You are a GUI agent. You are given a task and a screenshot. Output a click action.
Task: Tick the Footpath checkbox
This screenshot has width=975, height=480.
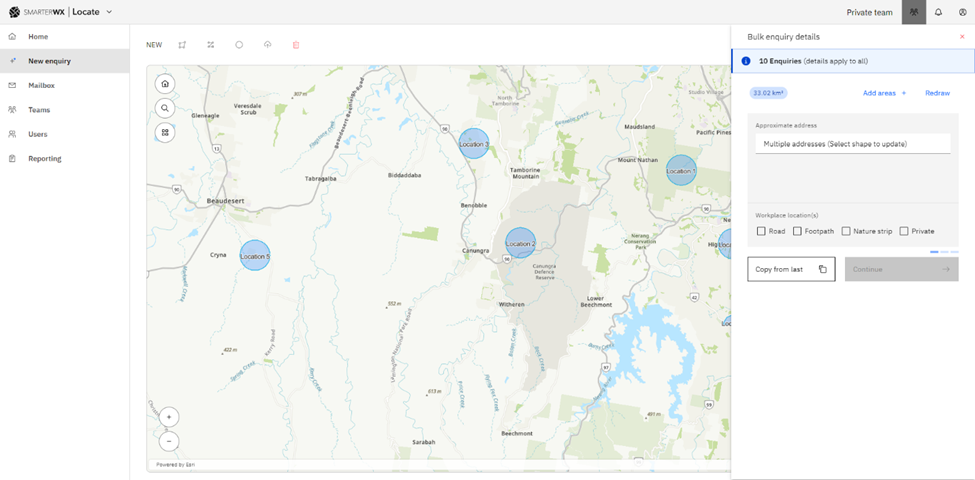coord(797,231)
